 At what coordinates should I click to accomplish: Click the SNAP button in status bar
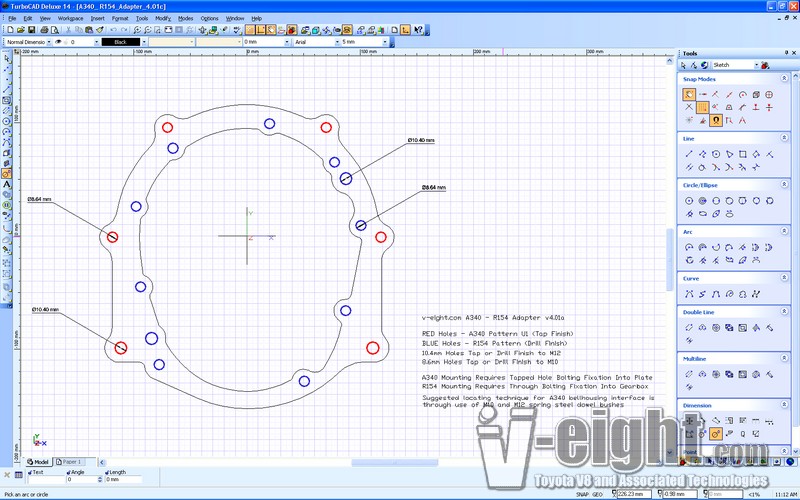click(x=582, y=494)
